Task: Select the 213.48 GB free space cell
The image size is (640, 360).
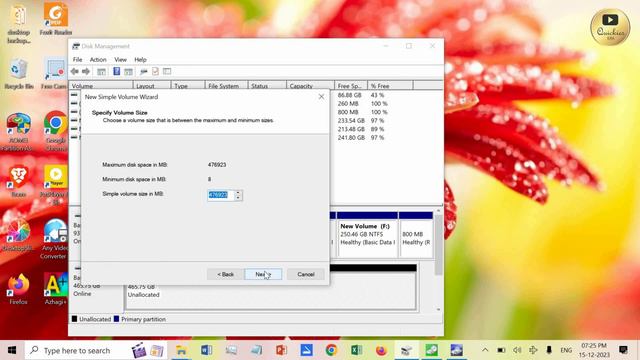Action: (351, 129)
